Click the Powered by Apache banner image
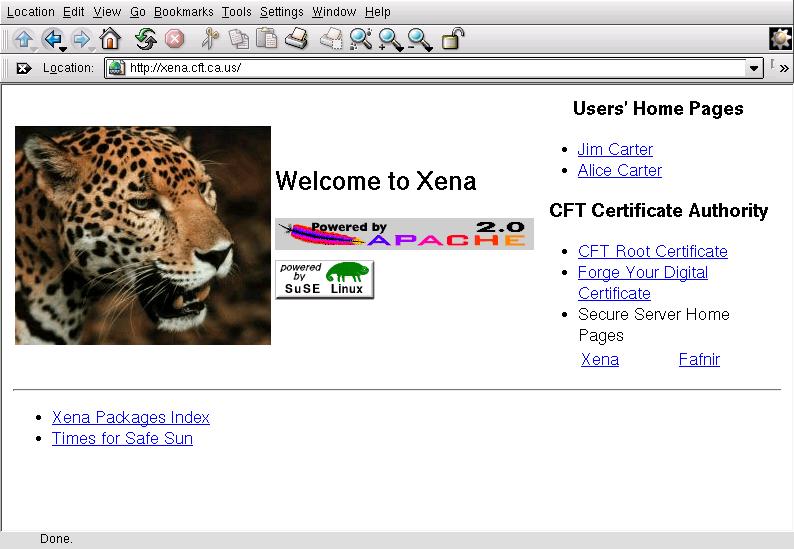The height and width of the screenshot is (549, 794). 404,233
